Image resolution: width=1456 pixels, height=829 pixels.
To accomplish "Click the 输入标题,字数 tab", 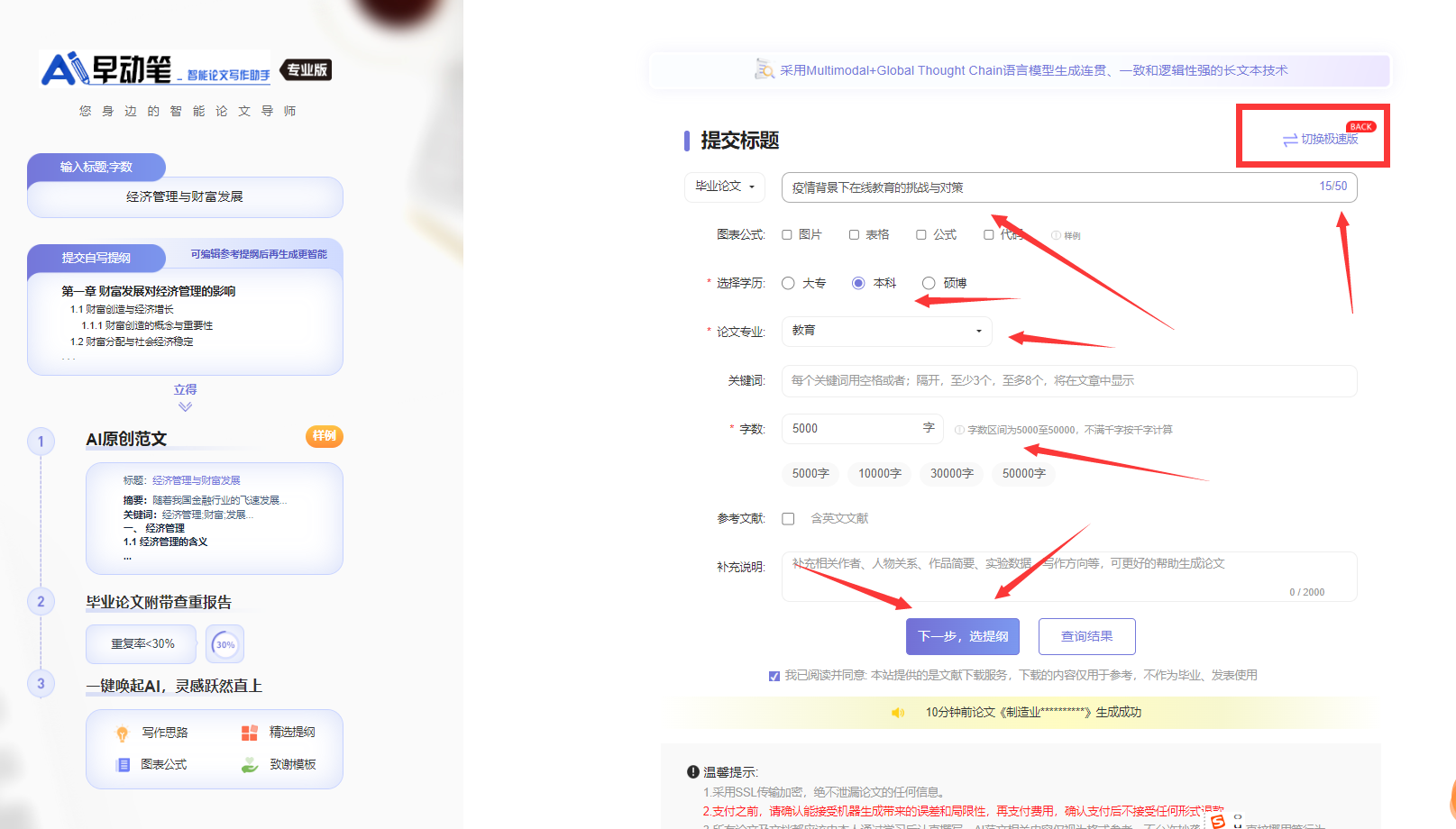I will [96, 167].
